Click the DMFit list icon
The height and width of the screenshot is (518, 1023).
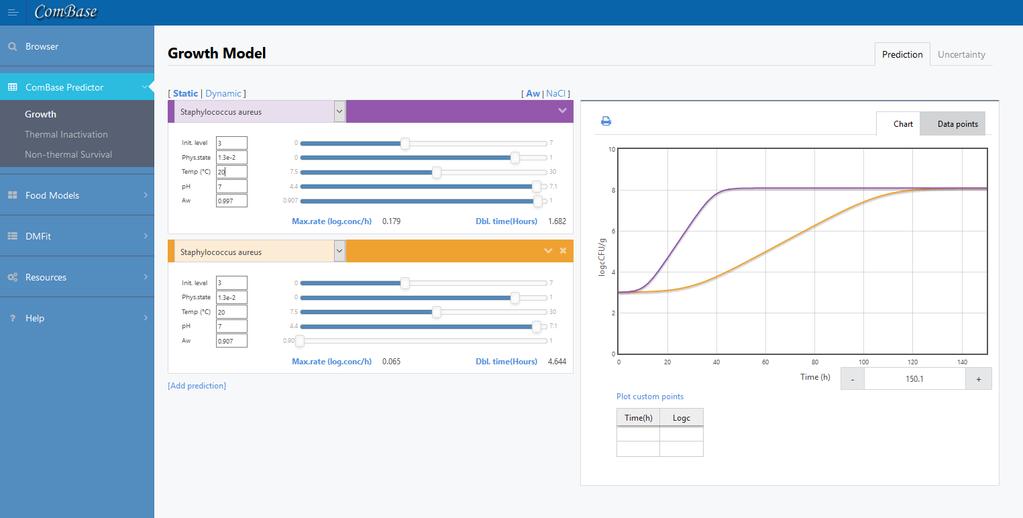tap(12, 236)
